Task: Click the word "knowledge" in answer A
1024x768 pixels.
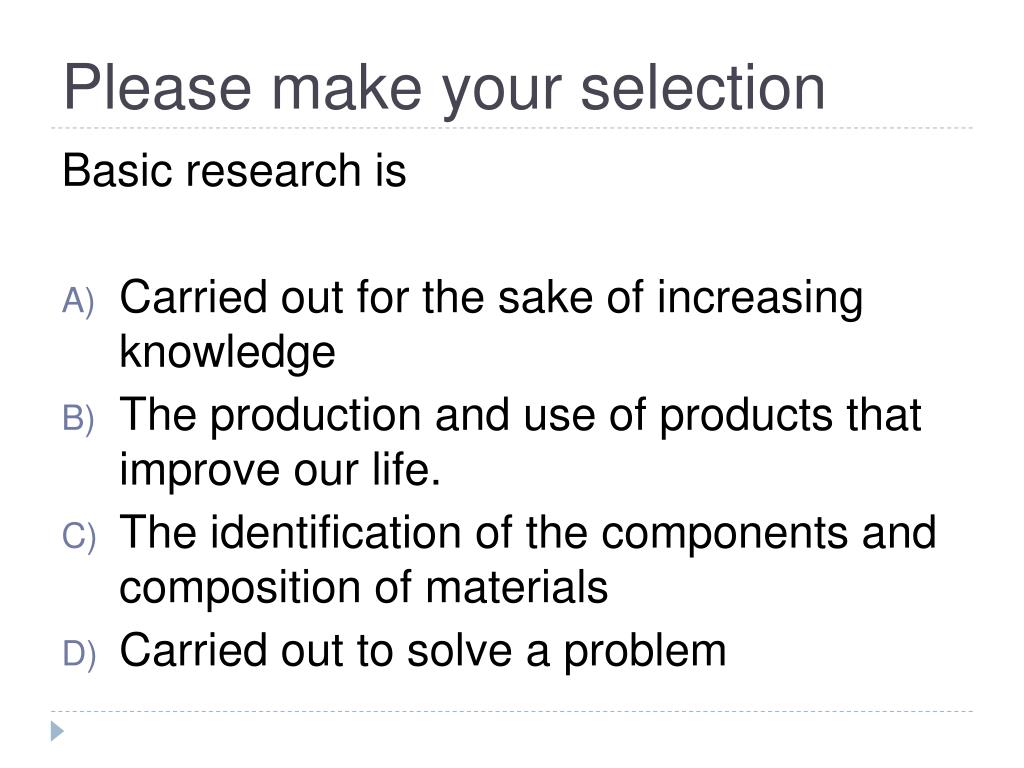Action: pyautogui.click(x=227, y=352)
